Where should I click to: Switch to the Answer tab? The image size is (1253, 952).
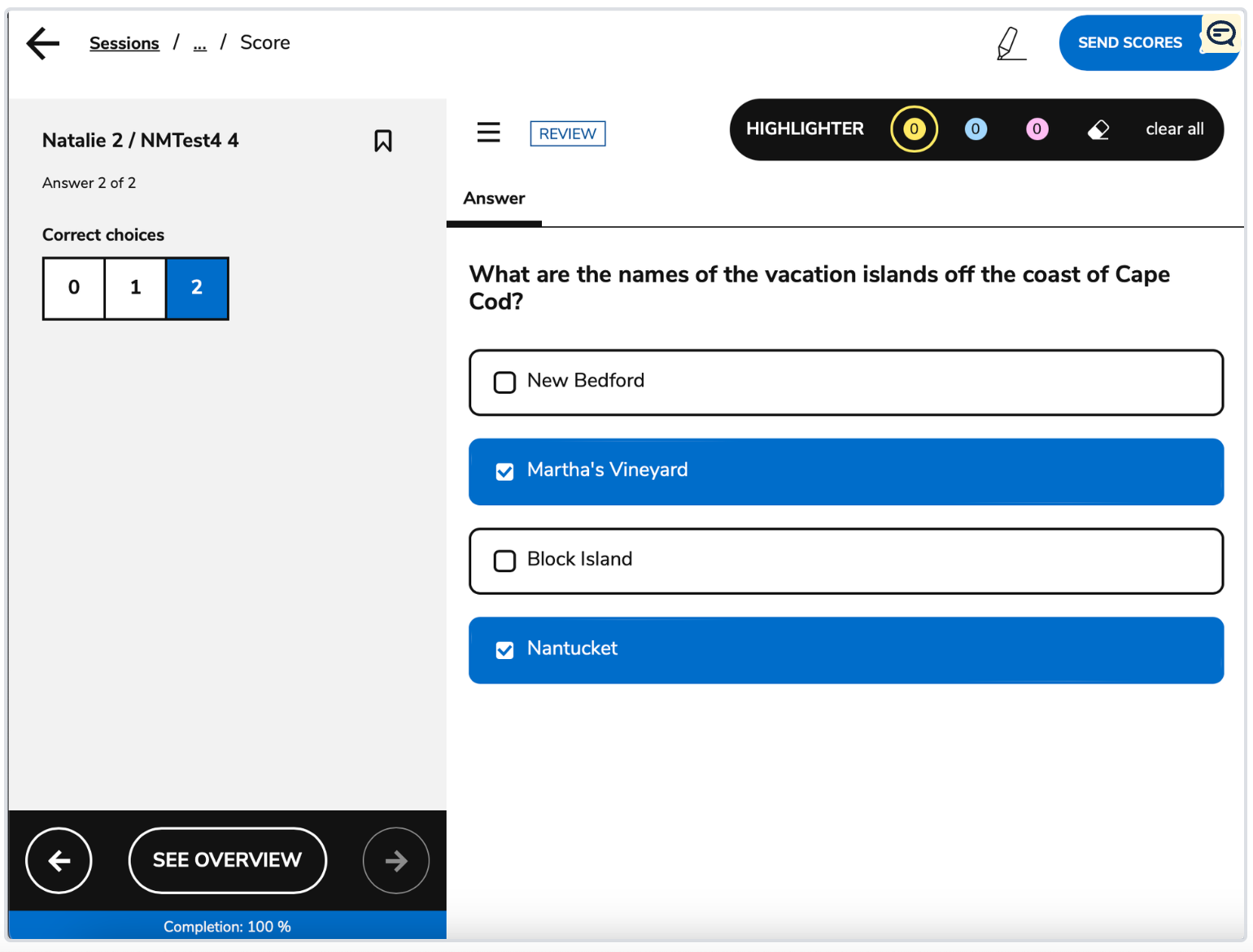pos(494,199)
